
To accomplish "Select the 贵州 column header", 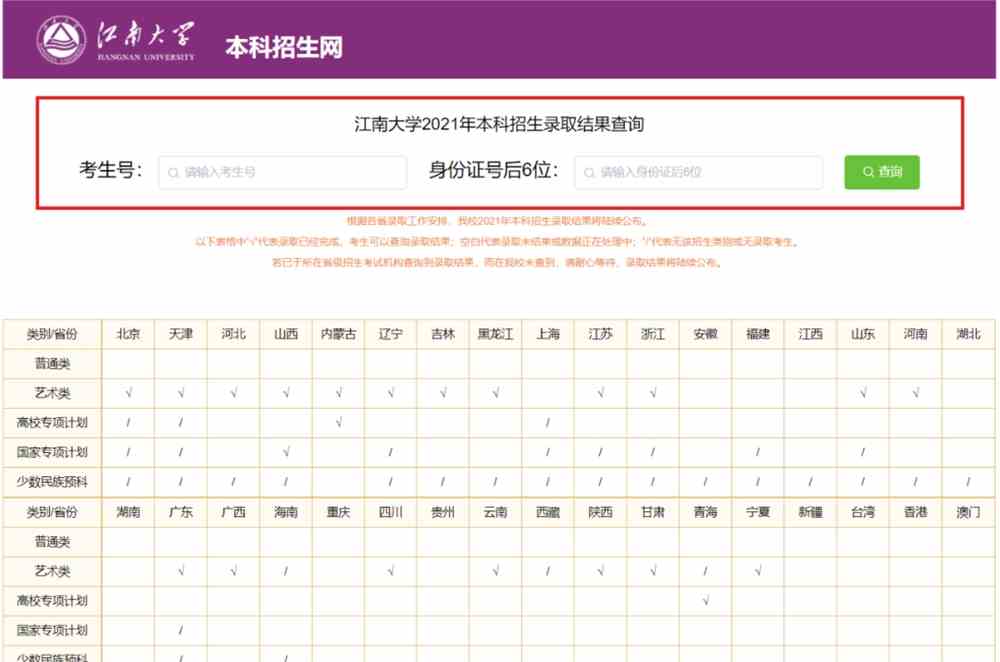I will 443,511.
